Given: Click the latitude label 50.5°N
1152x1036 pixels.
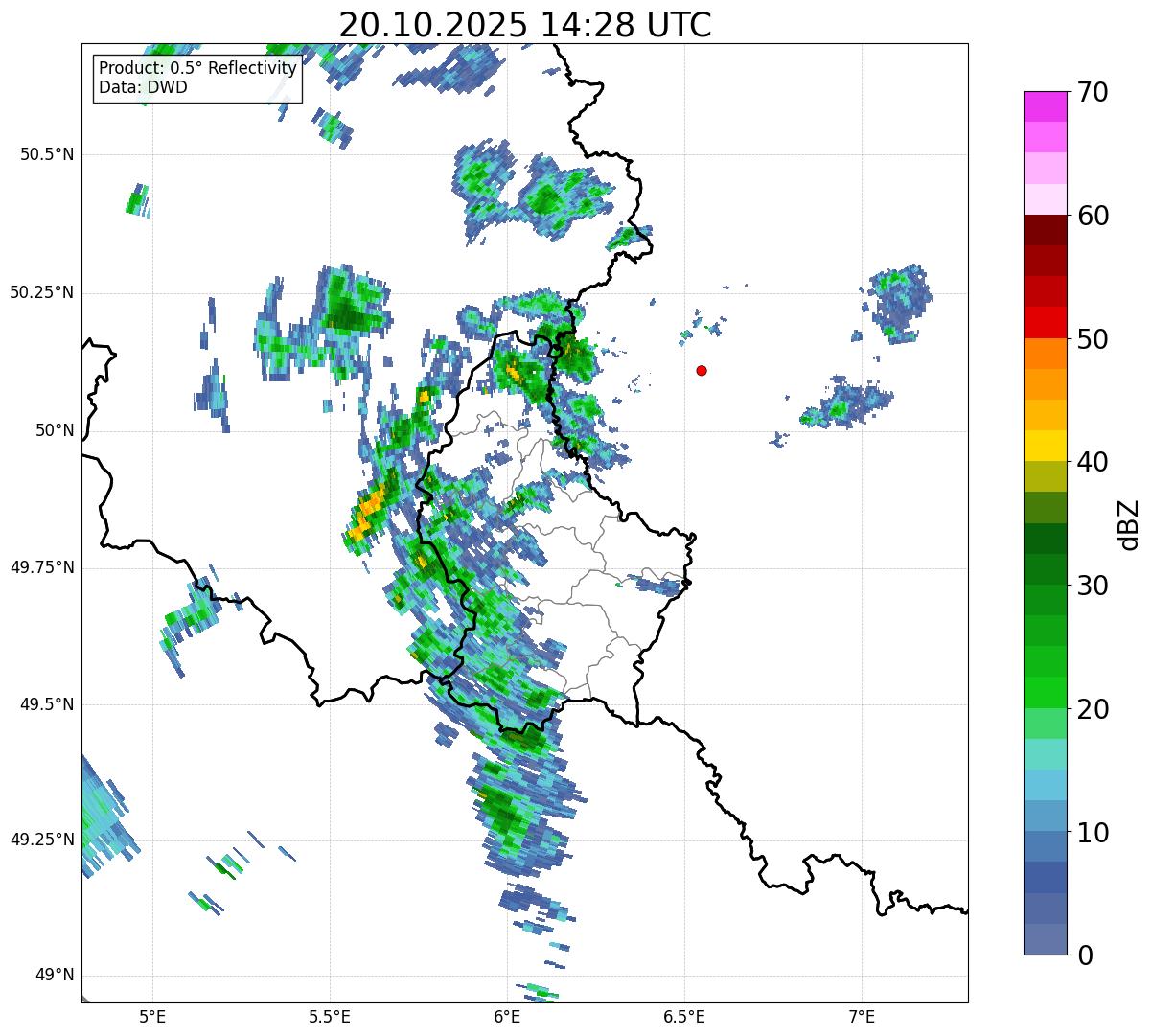Looking at the screenshot, I should (x=47, y=154).
